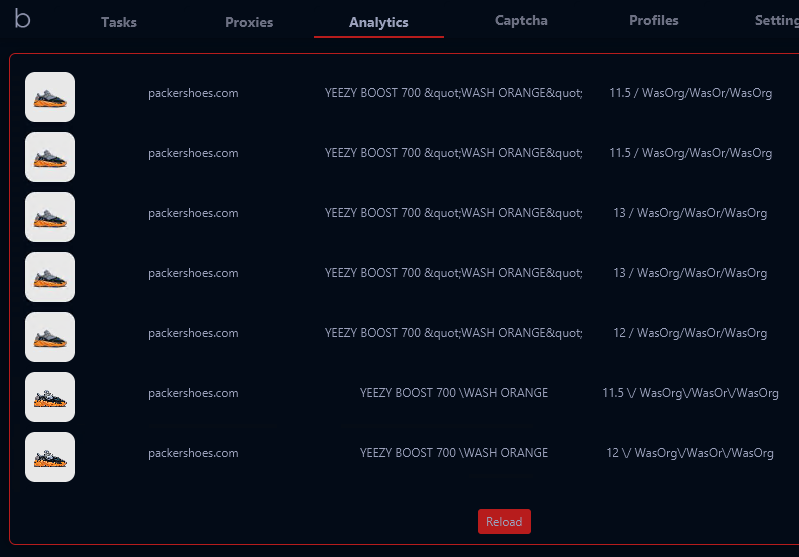This screenshot has height=557, width=799.
Task: Click the b logo icon
Action: [x=22, y=18]
